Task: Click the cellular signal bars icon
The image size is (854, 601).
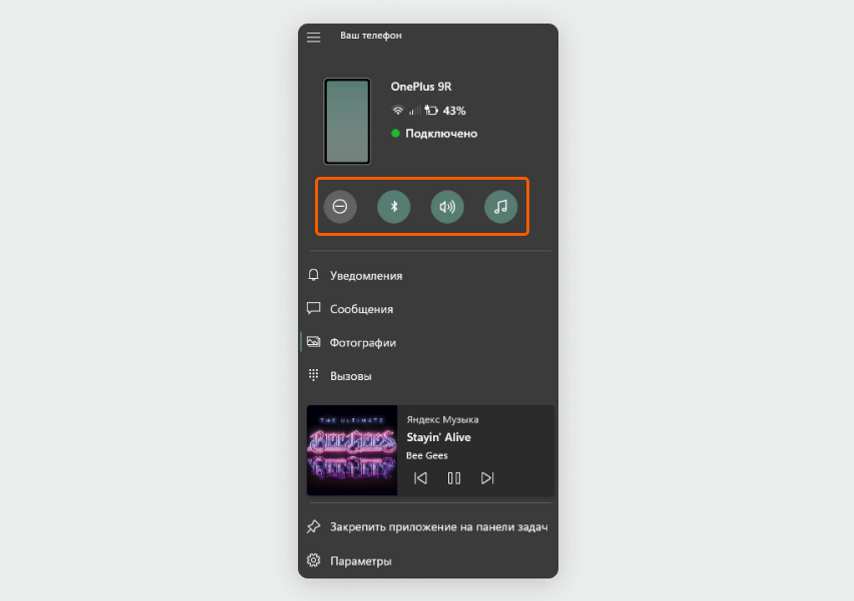Action: click(414, 111)
